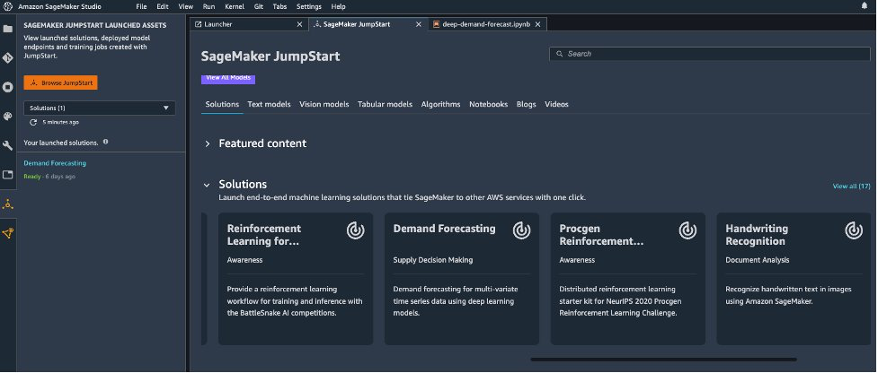Select the Algorithms tab
879x375 pixels.
441,104
